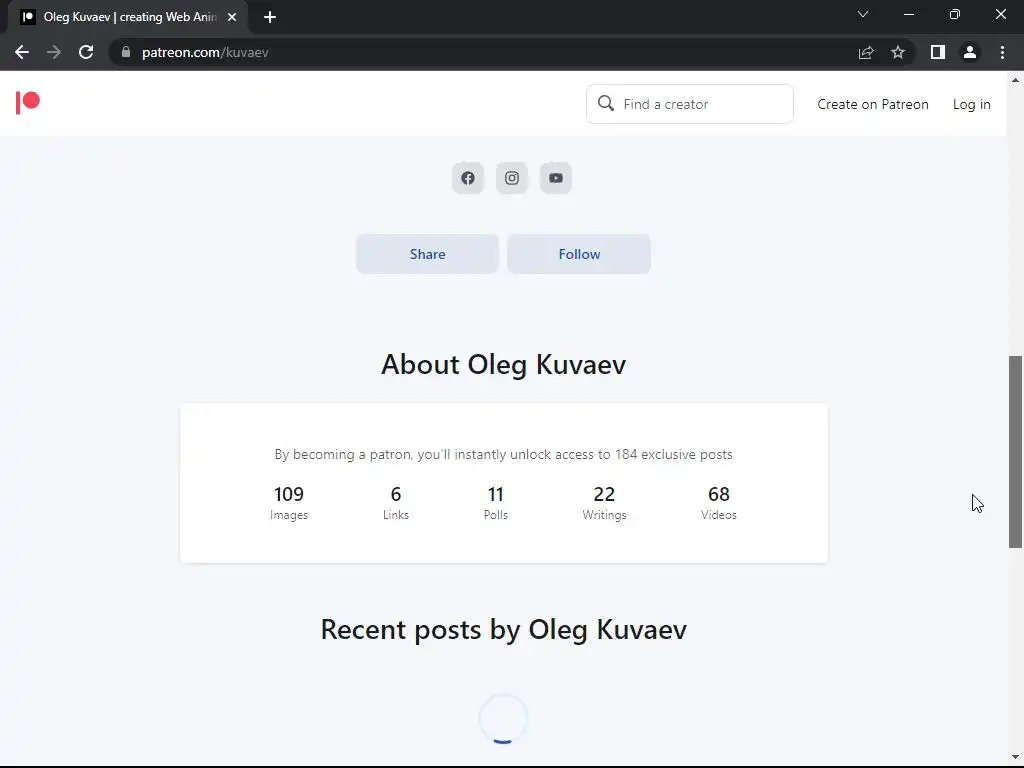
Task: Click the Follow button
Action: coord(579,254)
